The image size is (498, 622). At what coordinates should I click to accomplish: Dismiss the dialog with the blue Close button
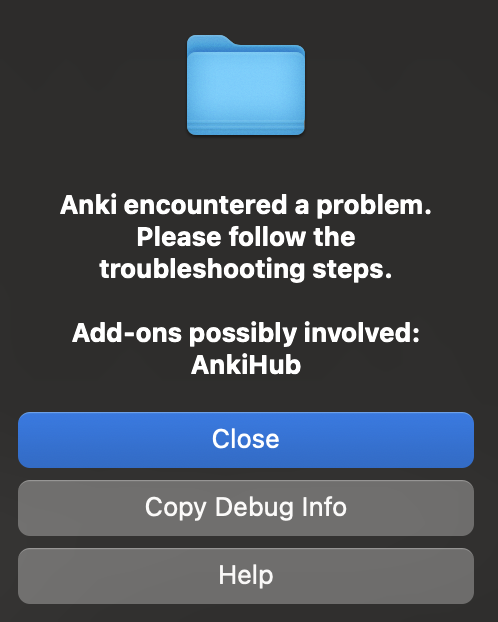pyautogui.click(x=246, y=440)
